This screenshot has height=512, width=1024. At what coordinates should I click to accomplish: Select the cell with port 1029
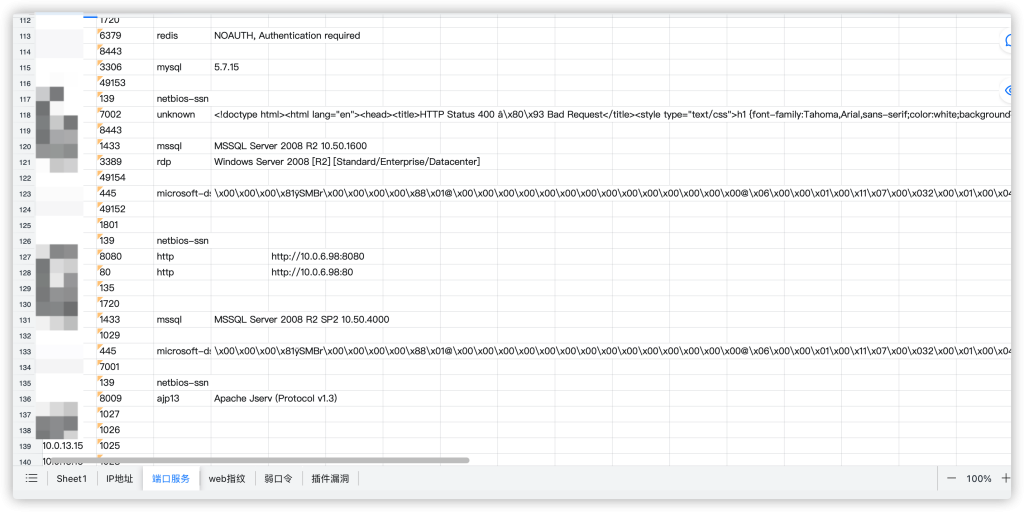(125, 335)
